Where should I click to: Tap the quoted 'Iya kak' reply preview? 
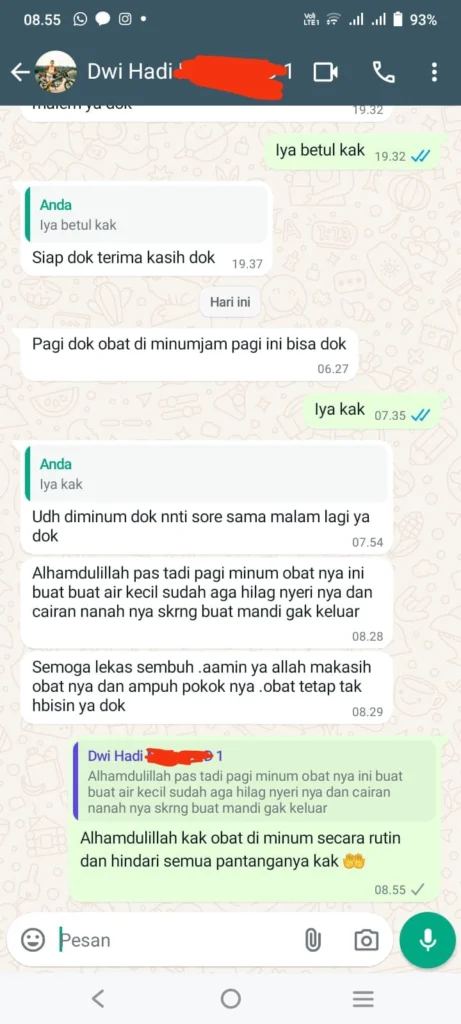[x=206, y=475]
